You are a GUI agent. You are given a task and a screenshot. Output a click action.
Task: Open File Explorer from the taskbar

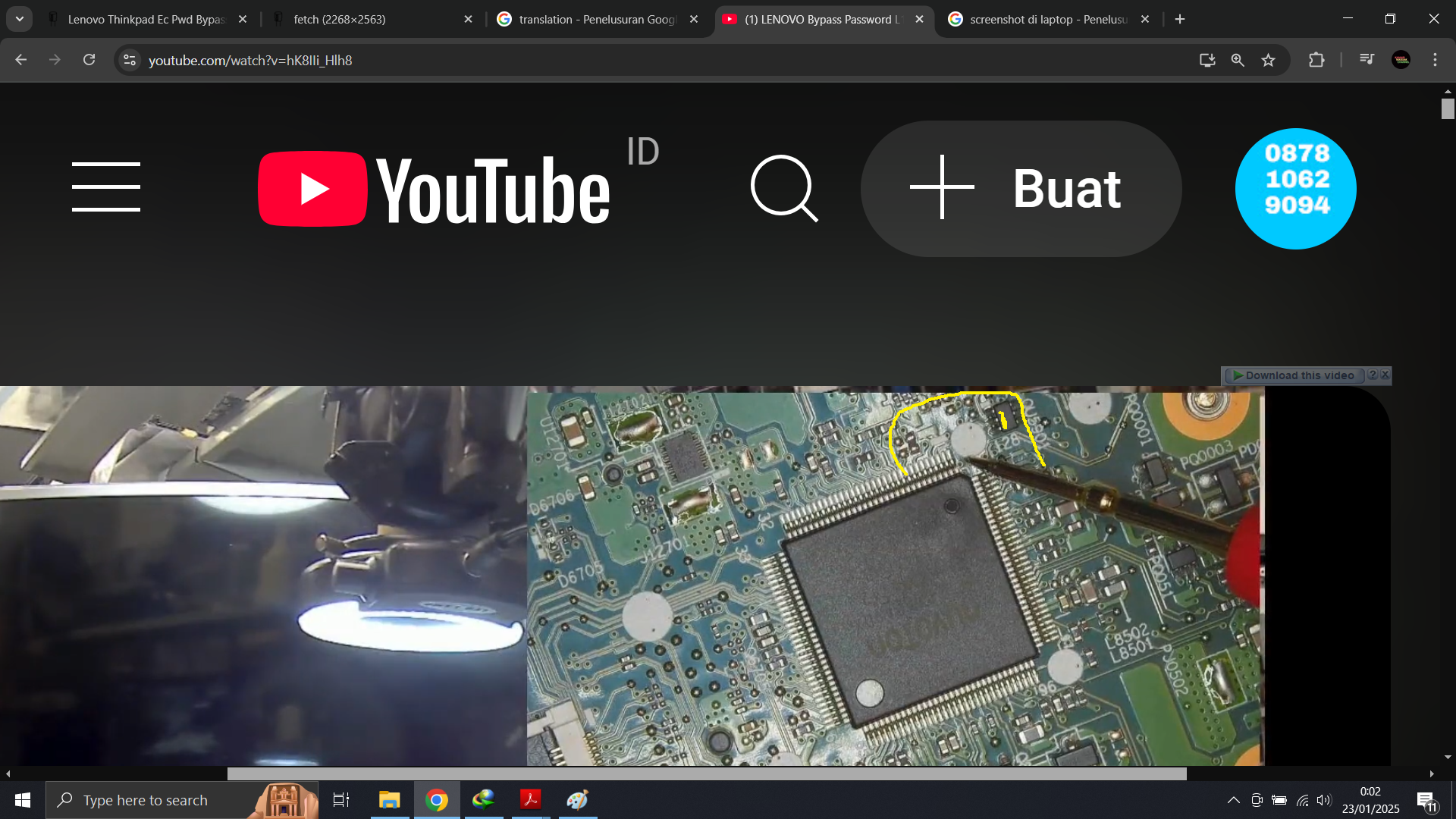pos(389,800)
